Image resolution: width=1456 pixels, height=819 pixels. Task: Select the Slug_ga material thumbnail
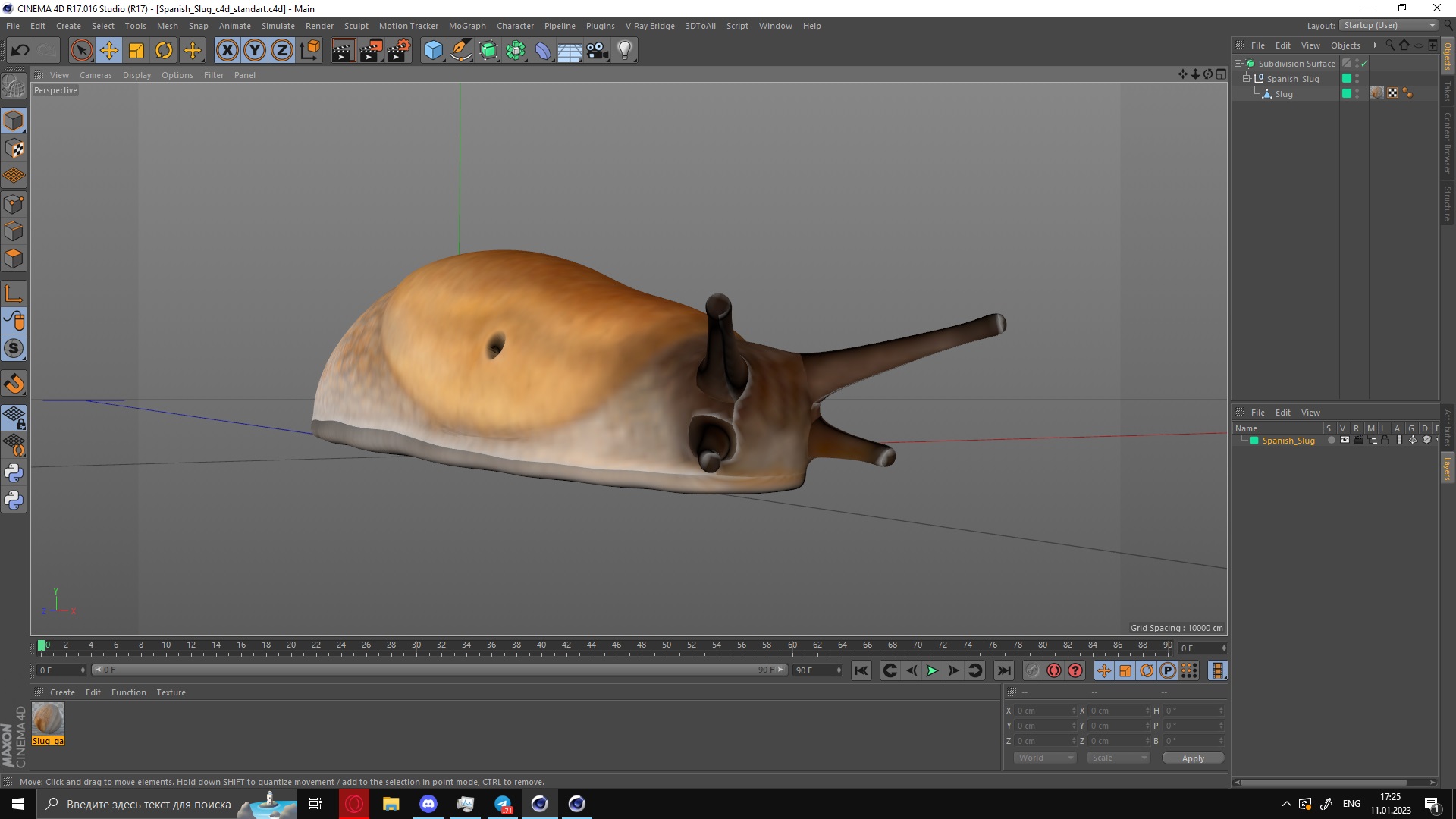(48, 719)
